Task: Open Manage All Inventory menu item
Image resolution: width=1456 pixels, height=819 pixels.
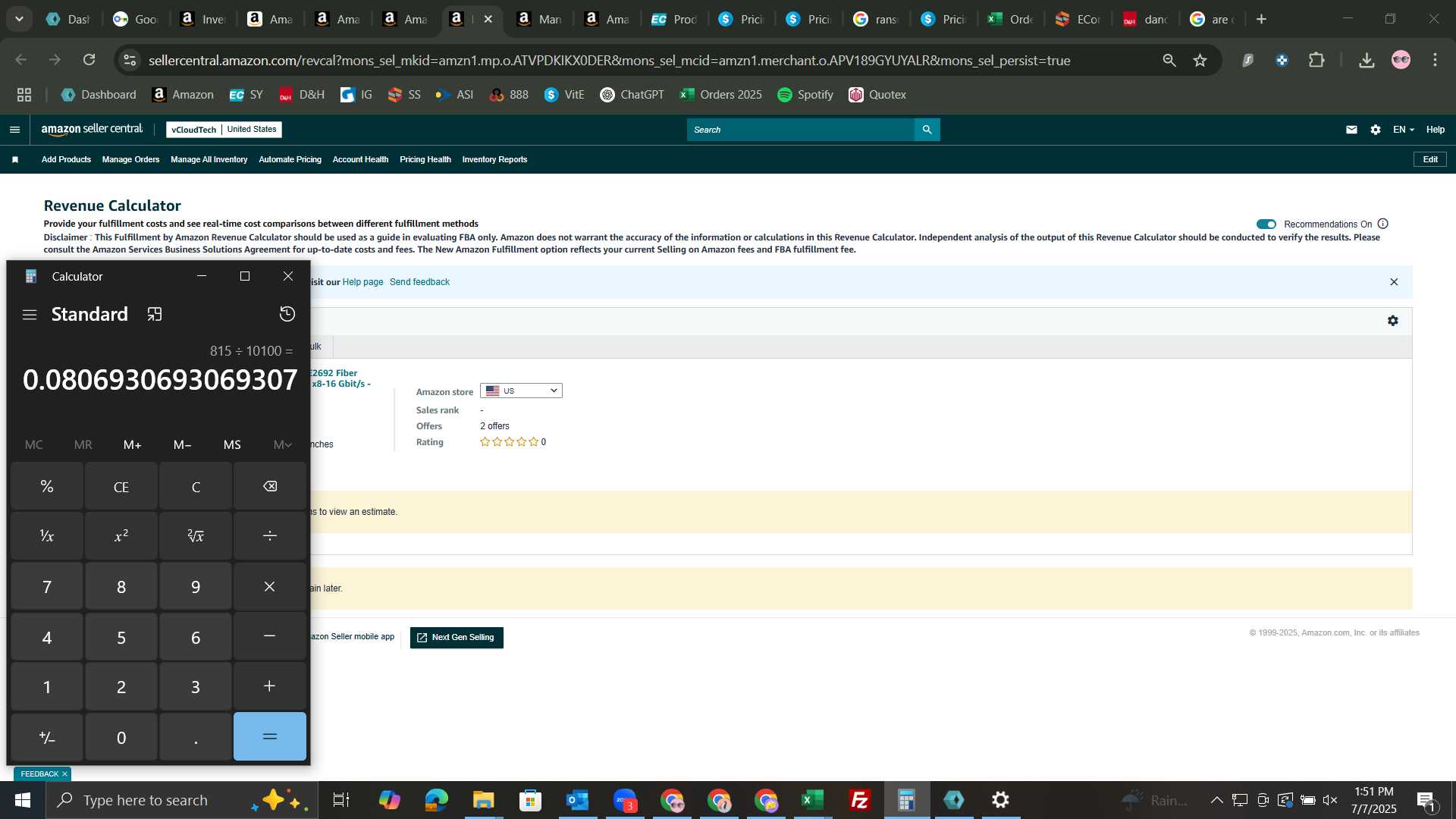Action: click(x=209, y=159)
